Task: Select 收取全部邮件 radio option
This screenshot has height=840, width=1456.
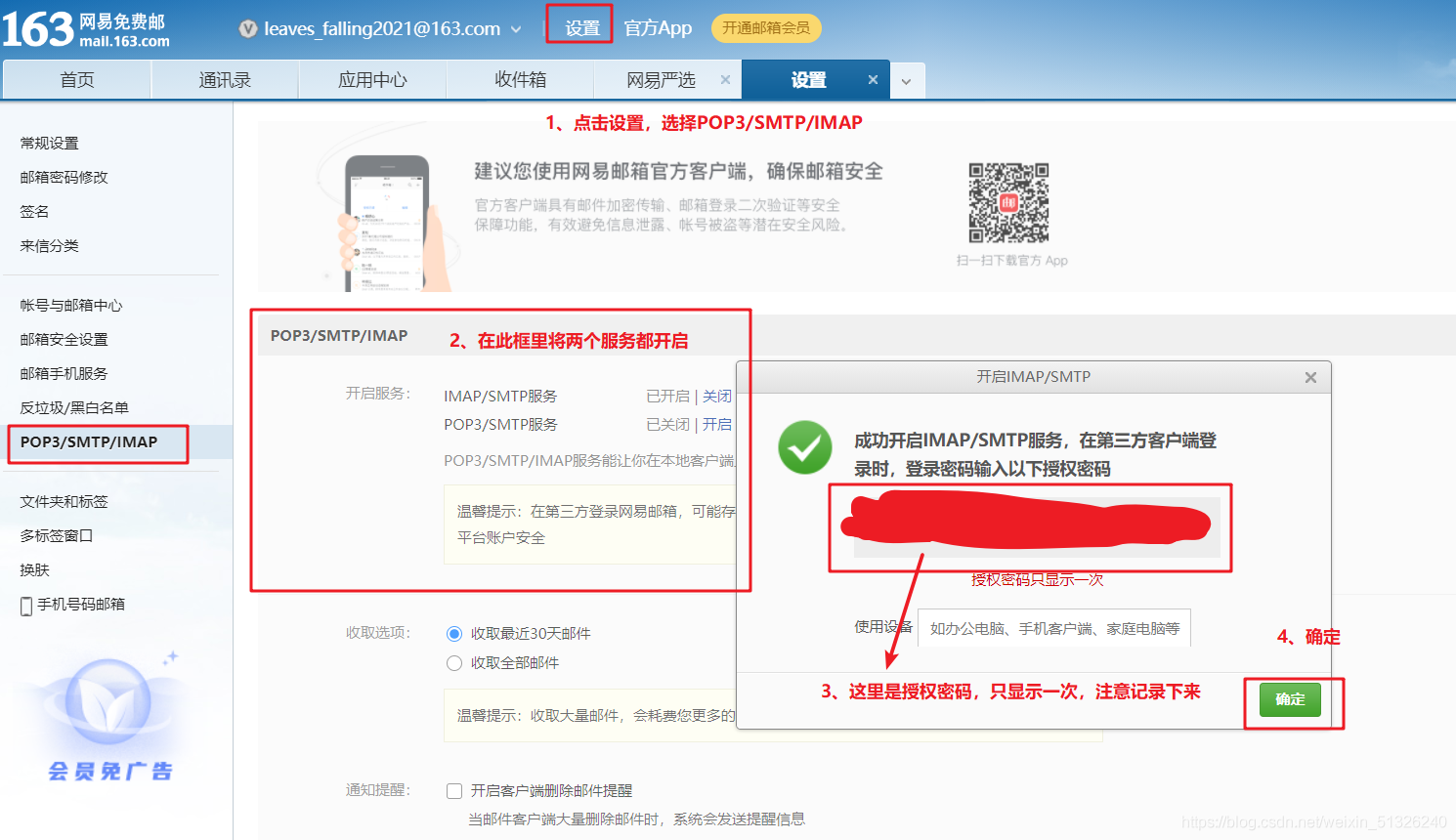Action: pyautogui.click(x=454, y=663)
